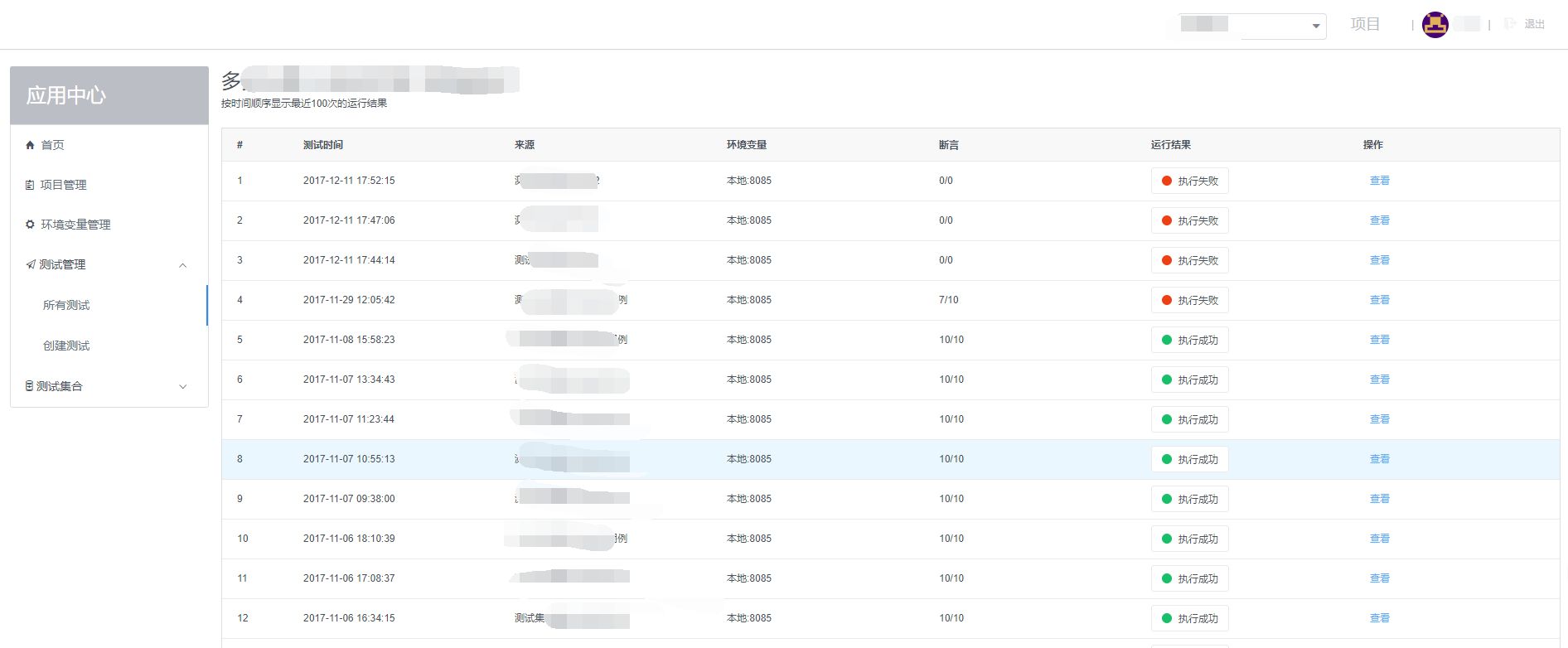The height and width of the screenshot is (648, 1568).
Task: Click the paper plane icon for 测试管理
Action: coord(31,264)
